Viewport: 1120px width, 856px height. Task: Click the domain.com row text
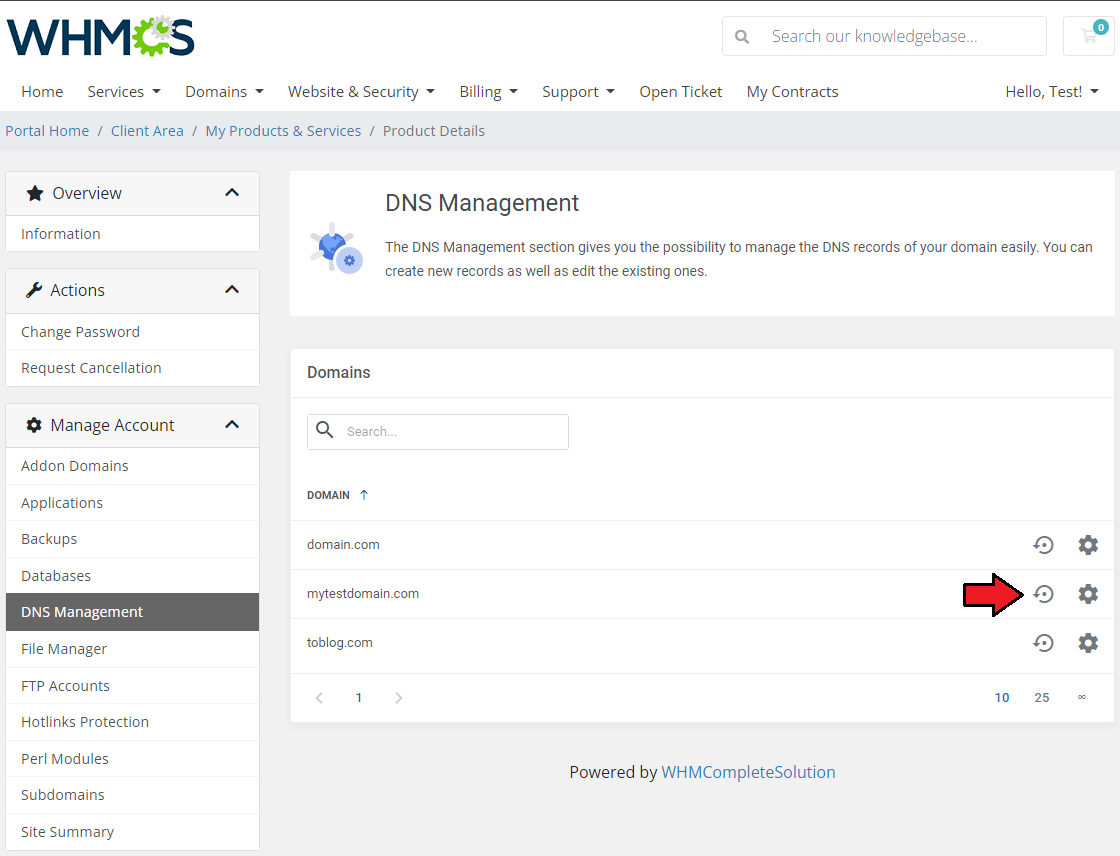click(344, 544)
